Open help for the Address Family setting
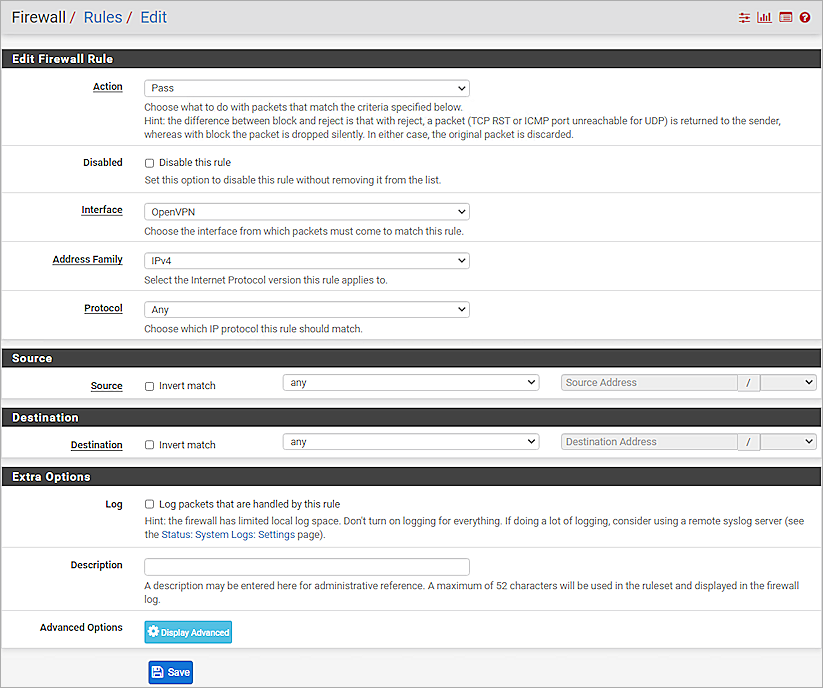 (x=87, y=259)
